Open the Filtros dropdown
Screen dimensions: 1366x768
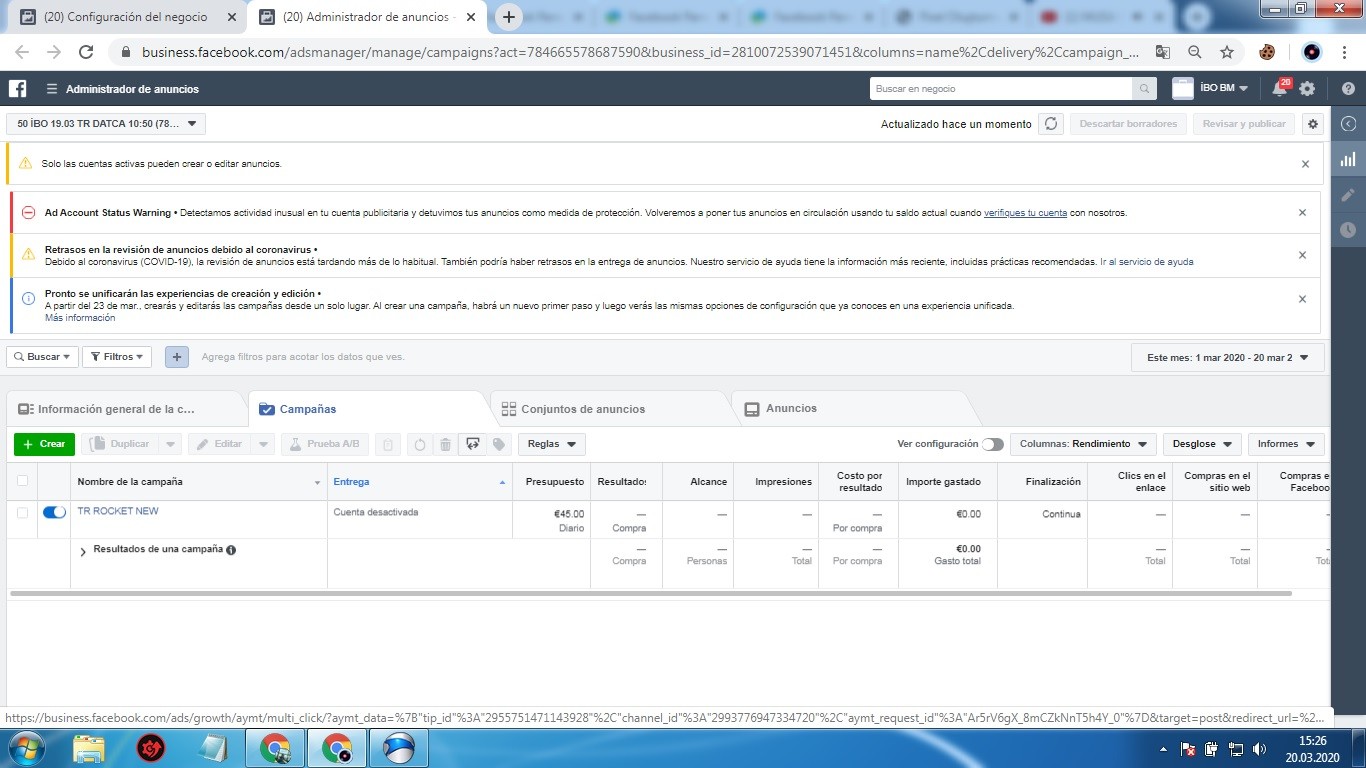tap(116, 357)
